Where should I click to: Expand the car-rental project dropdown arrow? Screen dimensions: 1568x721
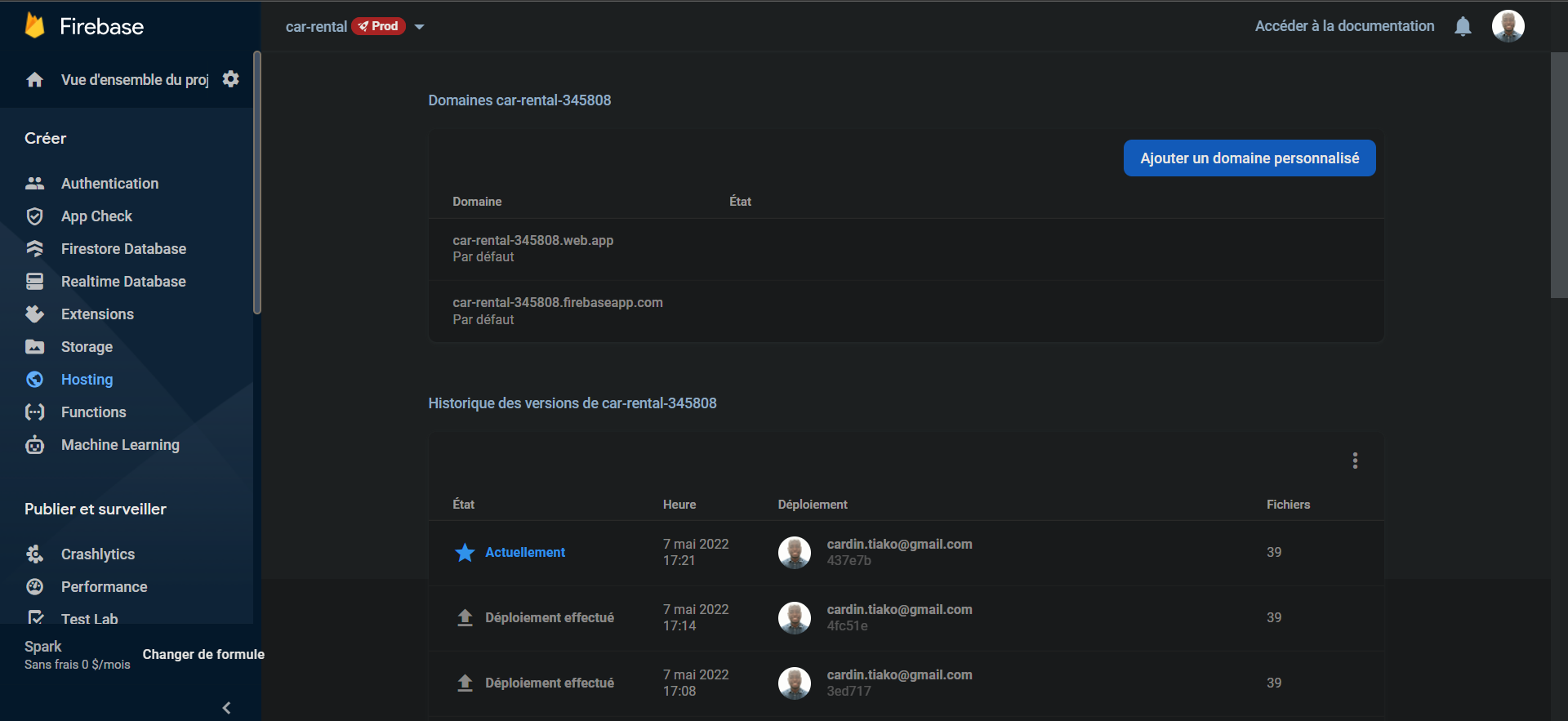point(419,27)
